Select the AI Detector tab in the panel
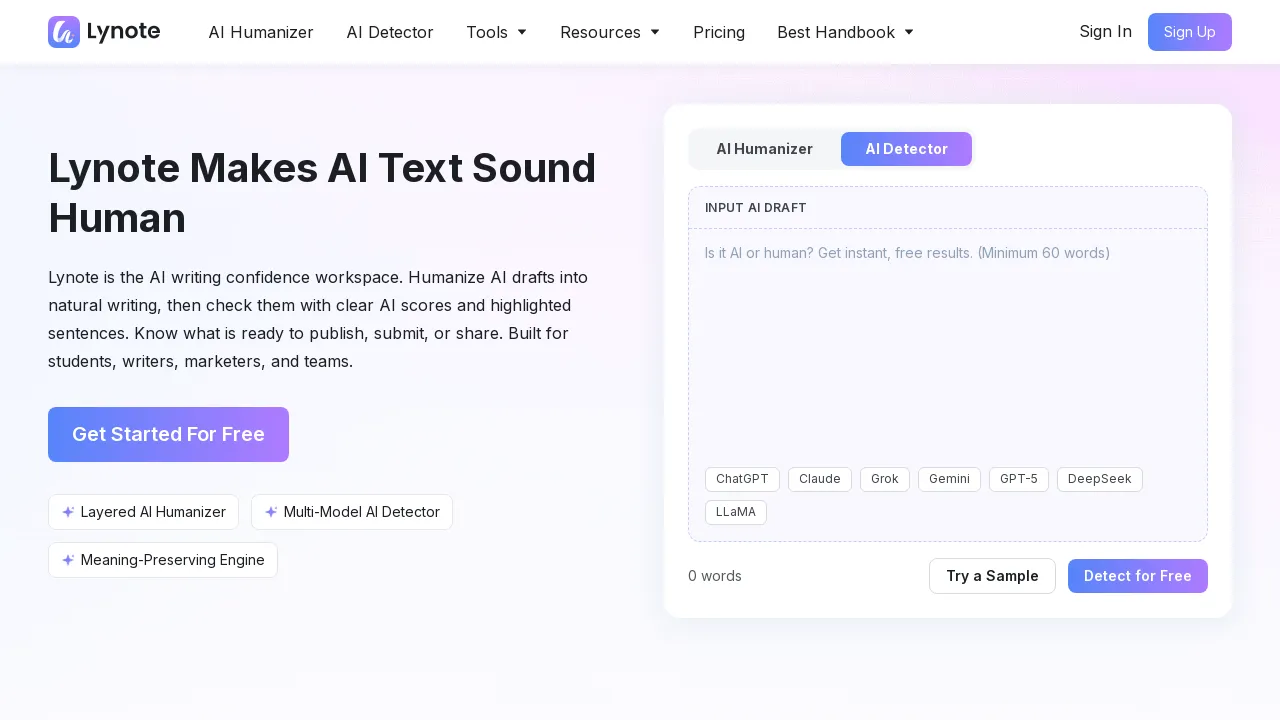This screenshot has height=720, width=1280. 906,149
